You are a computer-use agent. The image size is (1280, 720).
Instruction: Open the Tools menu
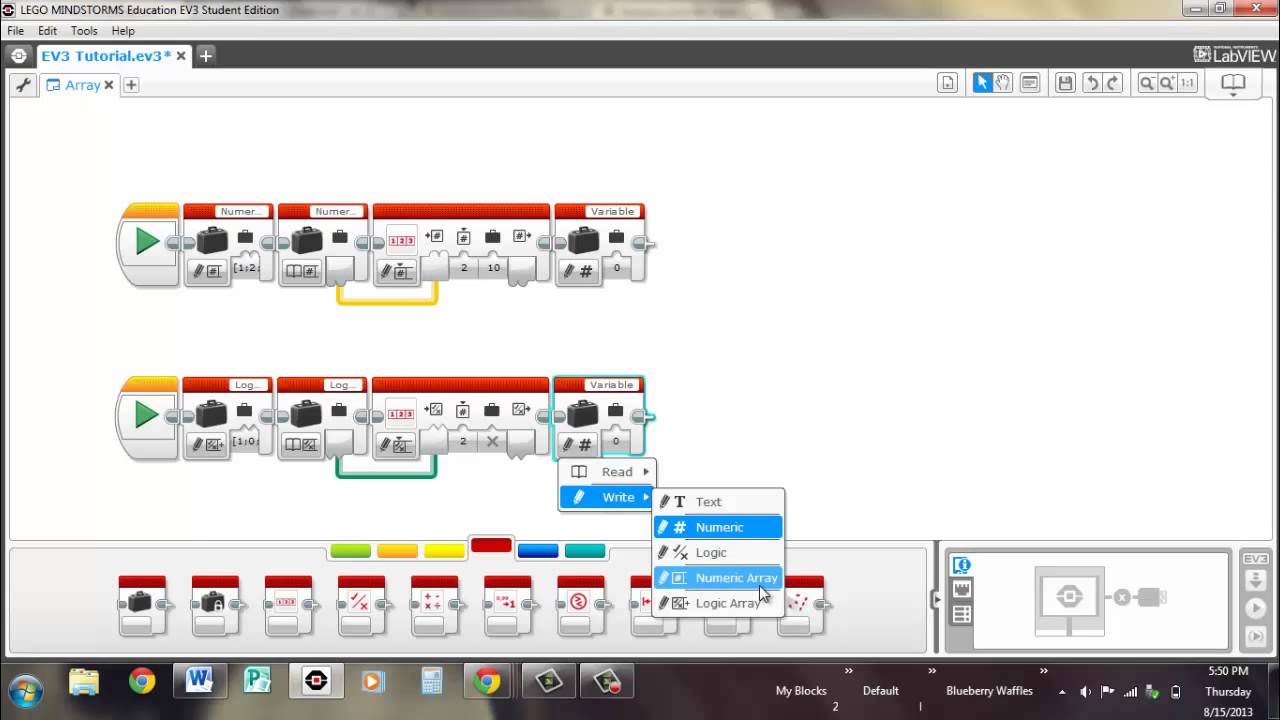click(84, 31)
